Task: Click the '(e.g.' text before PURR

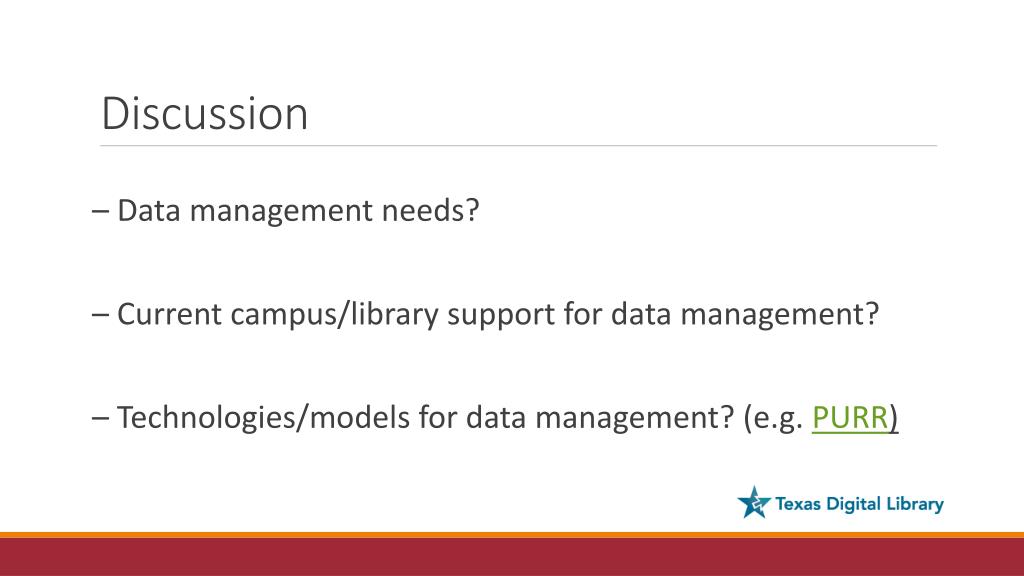Action: click(x=773, y=419)
